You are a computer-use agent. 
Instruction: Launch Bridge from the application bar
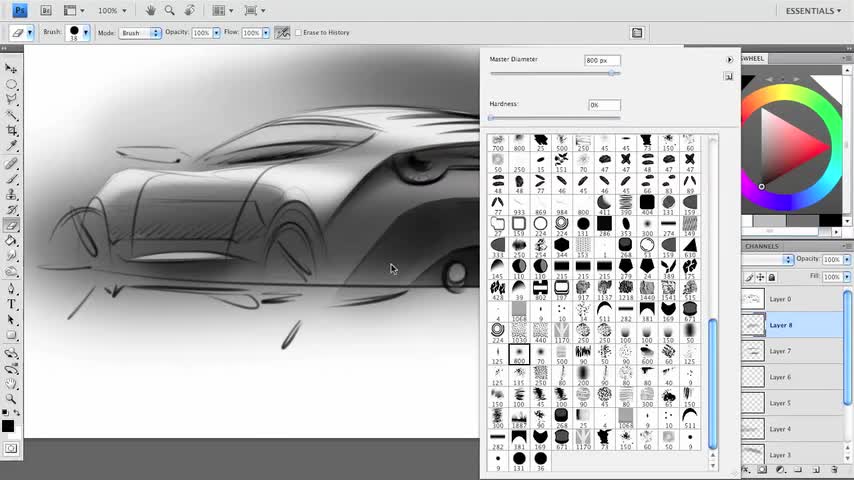(46, 10)
